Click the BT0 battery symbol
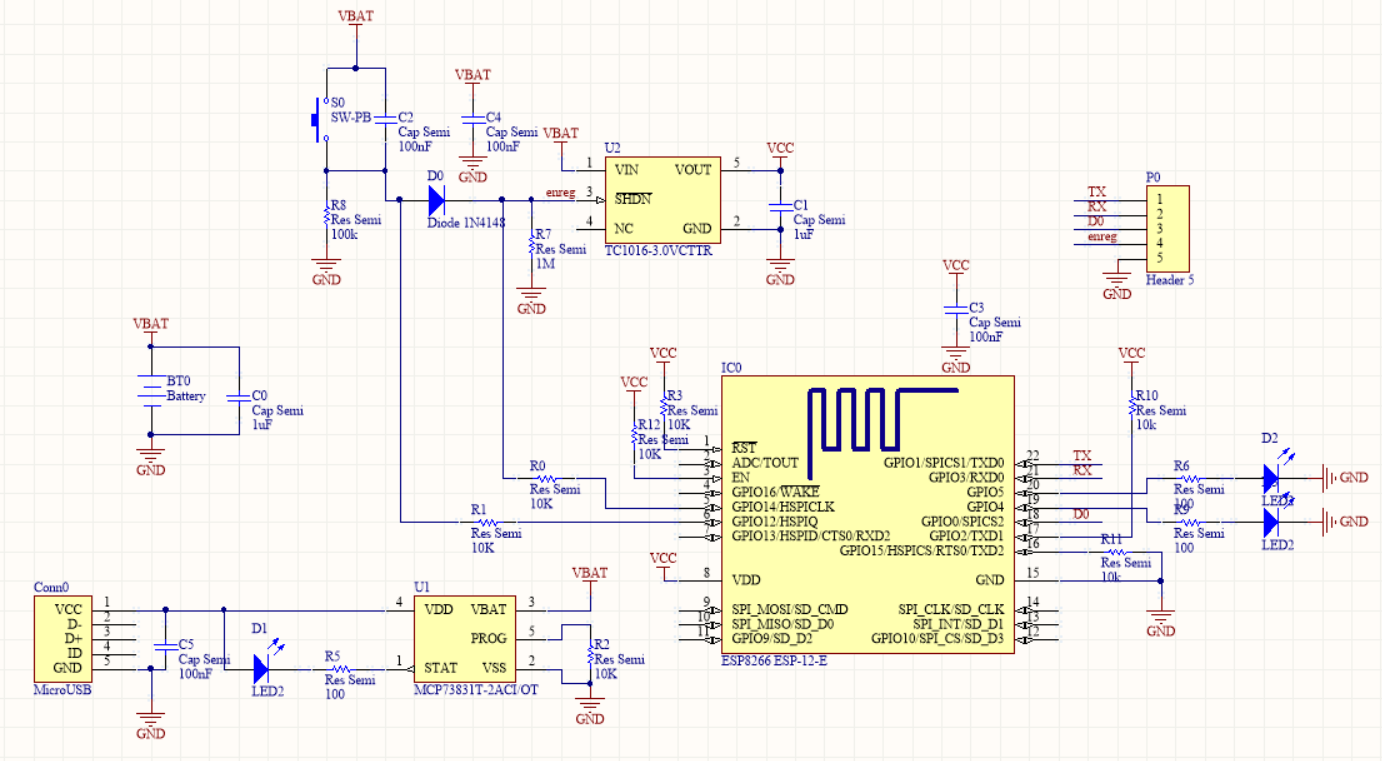 pyautogui.click(x=150, y=391)
